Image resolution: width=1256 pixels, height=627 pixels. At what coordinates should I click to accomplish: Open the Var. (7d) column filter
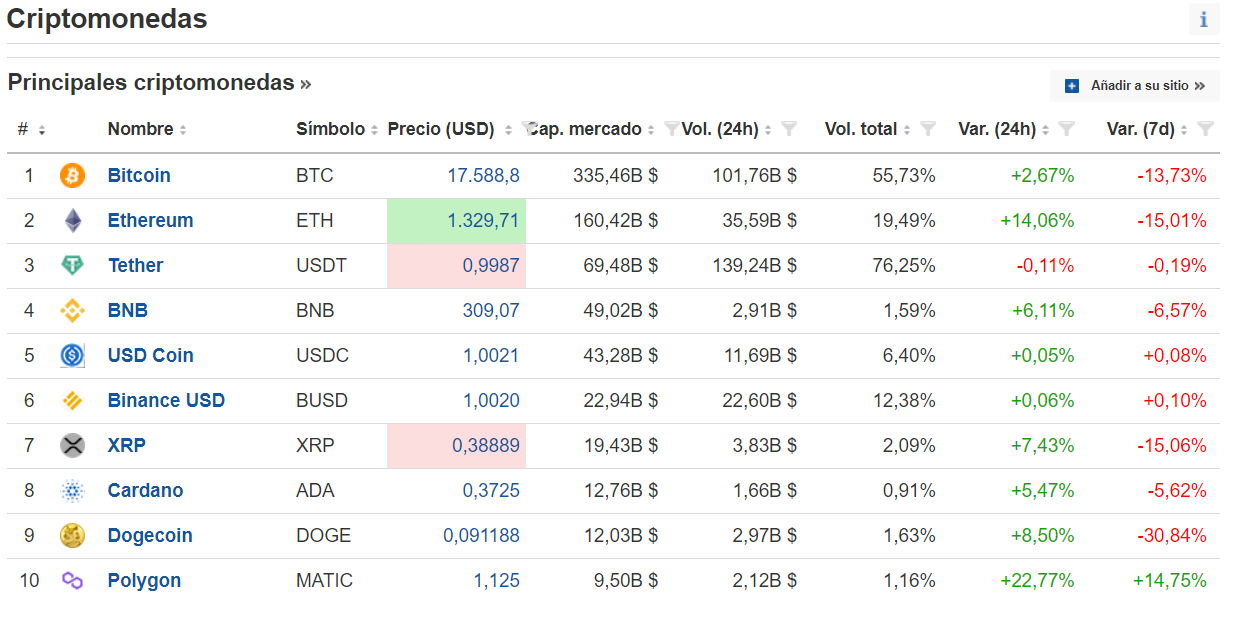(x=1205, y=129)
